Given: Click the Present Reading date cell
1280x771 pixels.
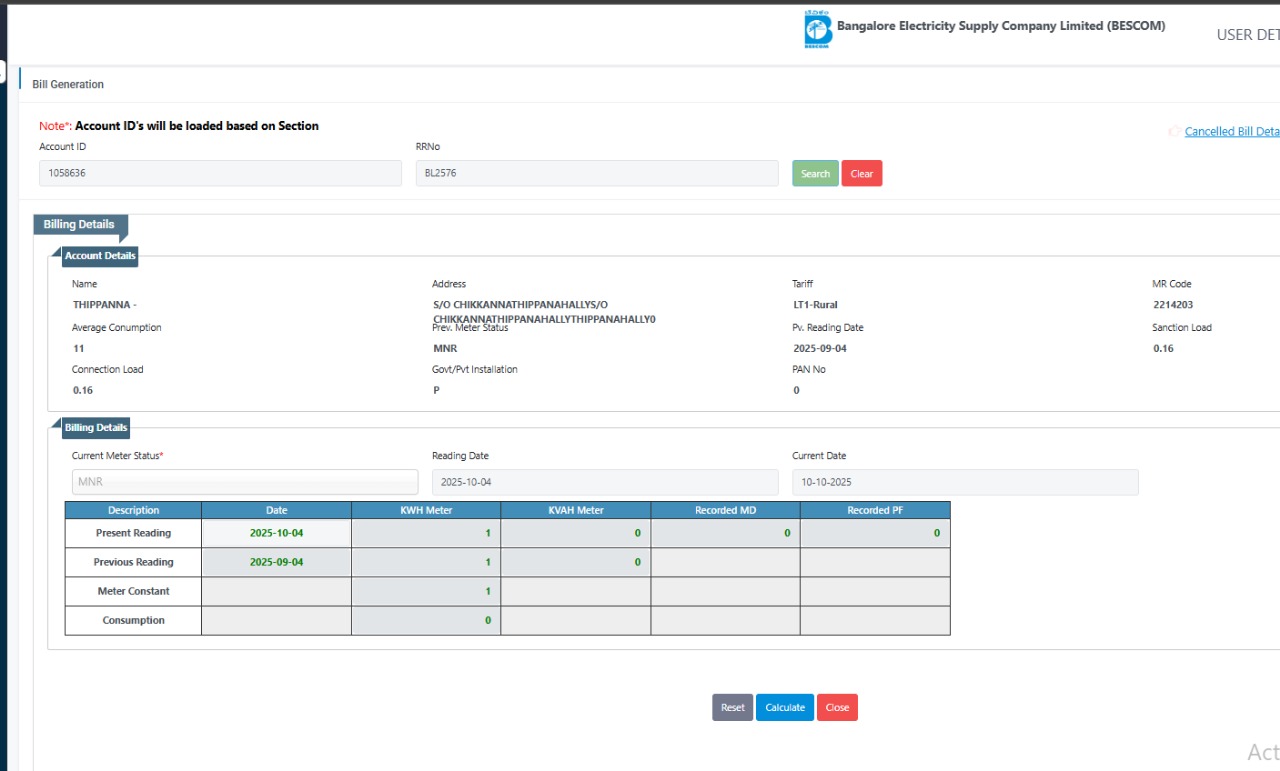Looking at the screenshot, I should (x=277, y=533).
